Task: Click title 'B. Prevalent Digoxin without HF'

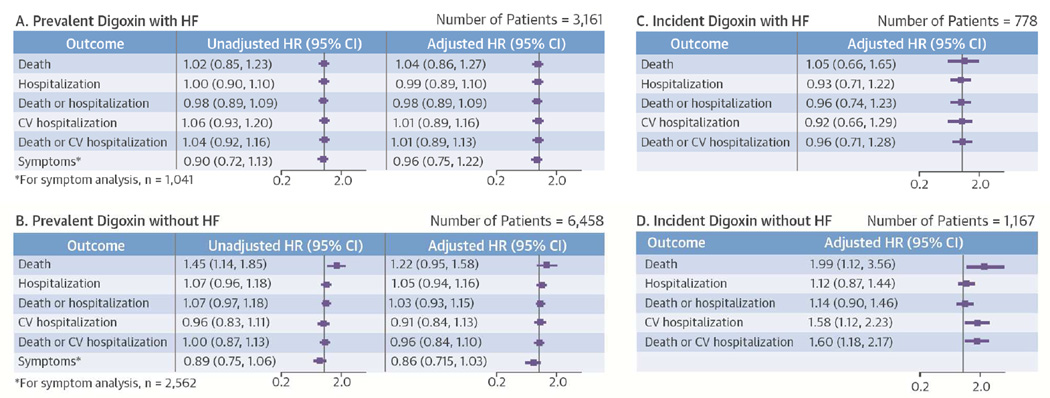Action: pyautogui.click(x=108, y=220)
